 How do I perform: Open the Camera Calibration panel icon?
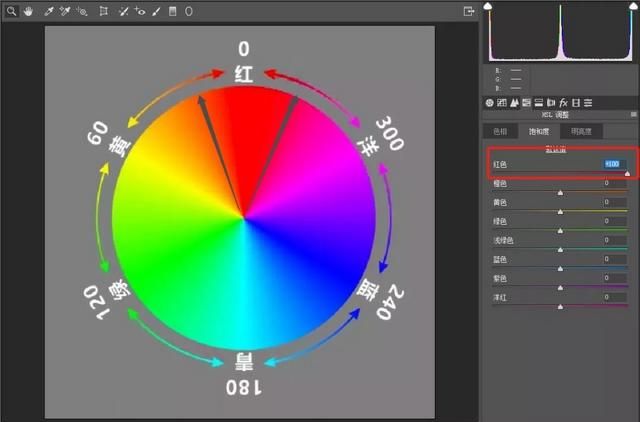[x=576, y=103]
